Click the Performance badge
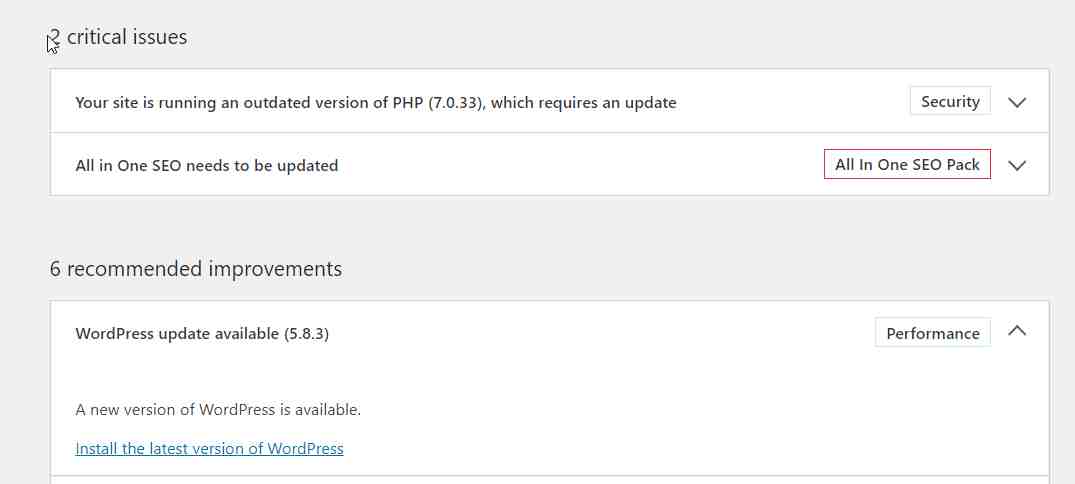This screenshot has height=484, width=1075. point(932,333)
